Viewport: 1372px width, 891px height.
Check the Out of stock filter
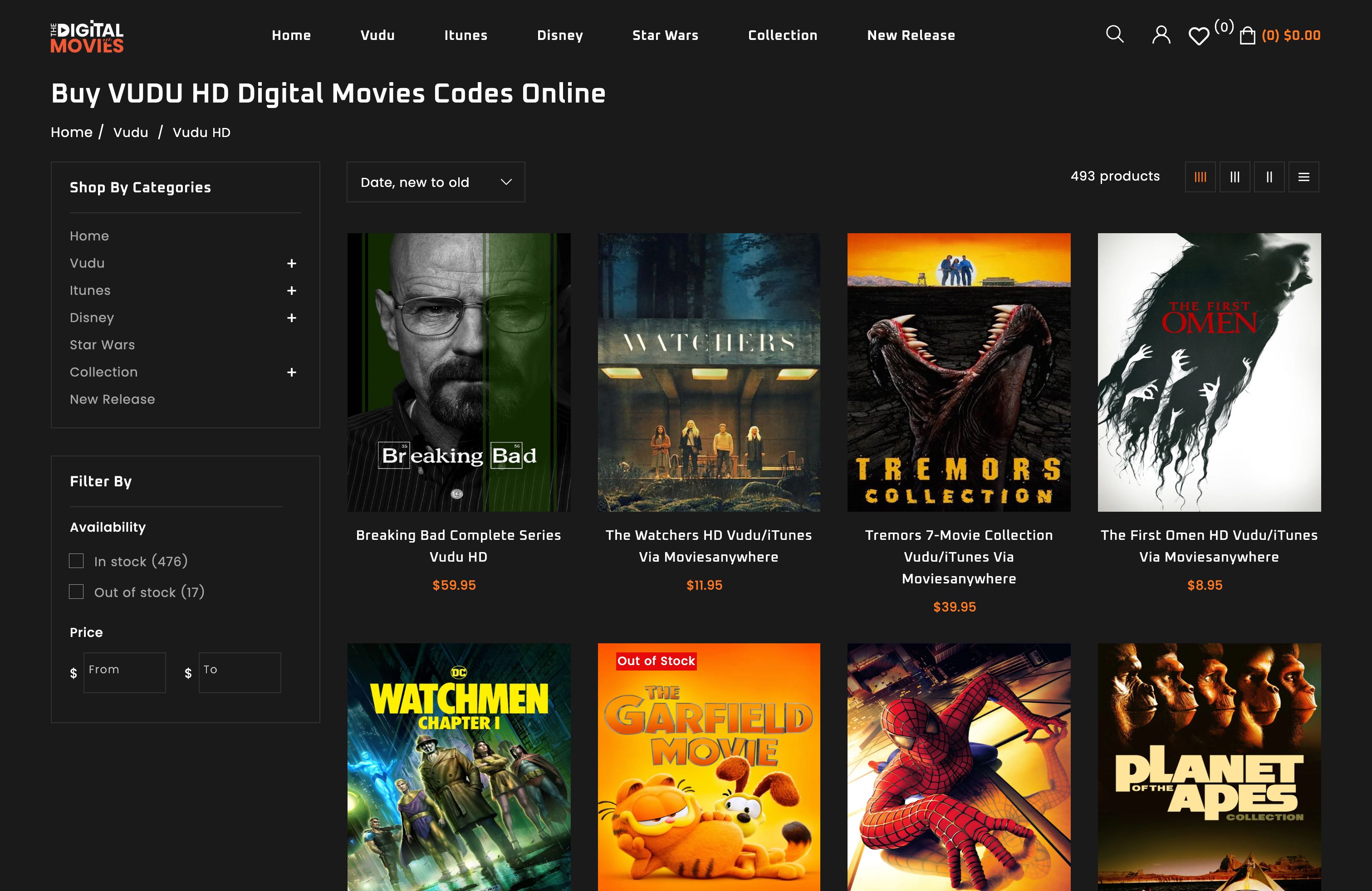click(76, 591)
